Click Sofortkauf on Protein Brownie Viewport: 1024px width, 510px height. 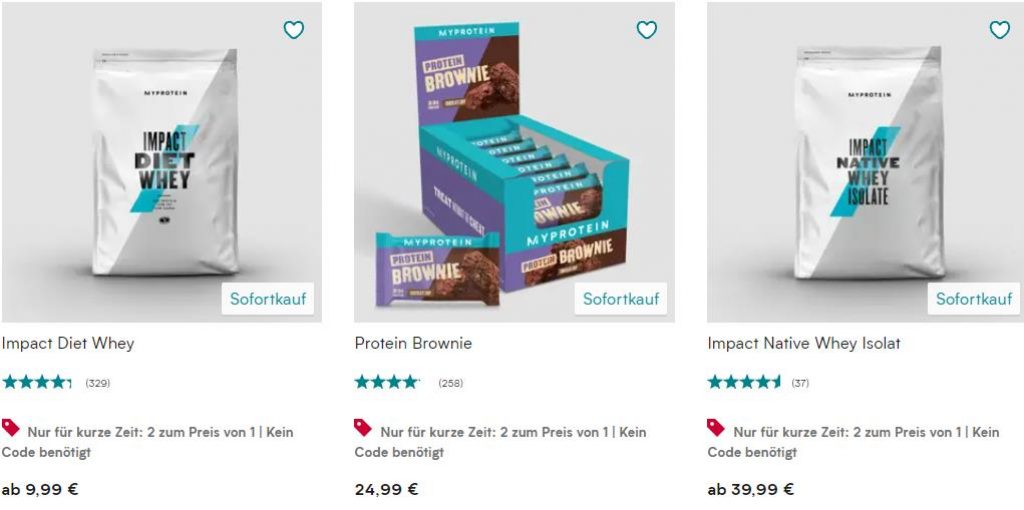tap(621, 299)
